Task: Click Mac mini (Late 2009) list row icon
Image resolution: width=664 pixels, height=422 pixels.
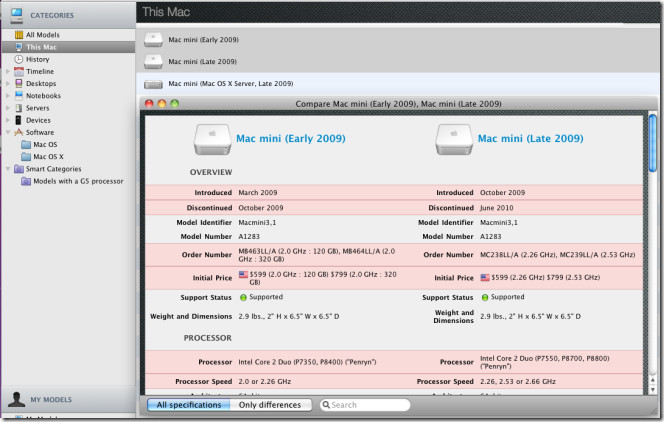Action: 153,62
